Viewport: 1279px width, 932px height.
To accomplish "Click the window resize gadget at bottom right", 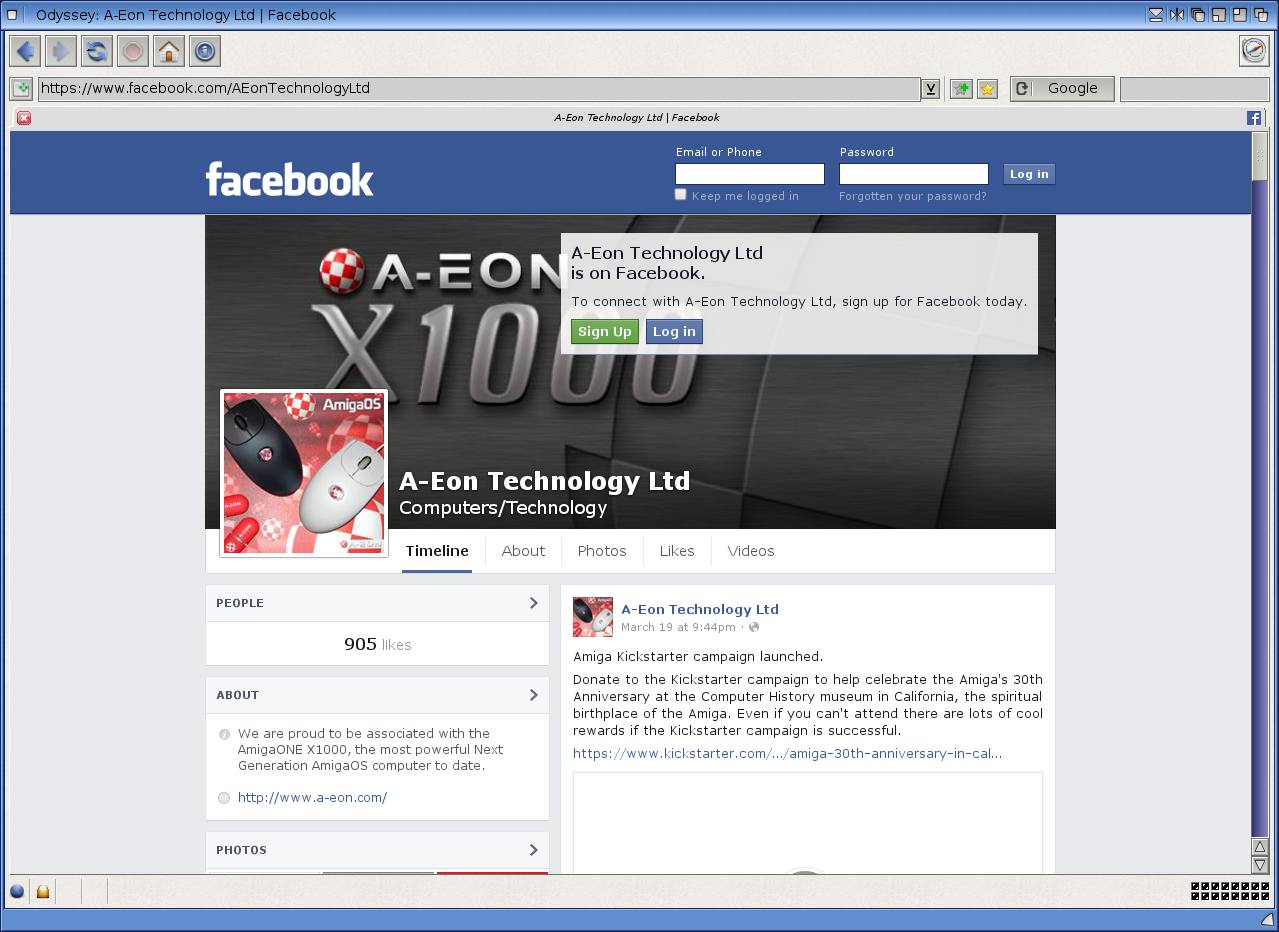I will coord(1266,918).
